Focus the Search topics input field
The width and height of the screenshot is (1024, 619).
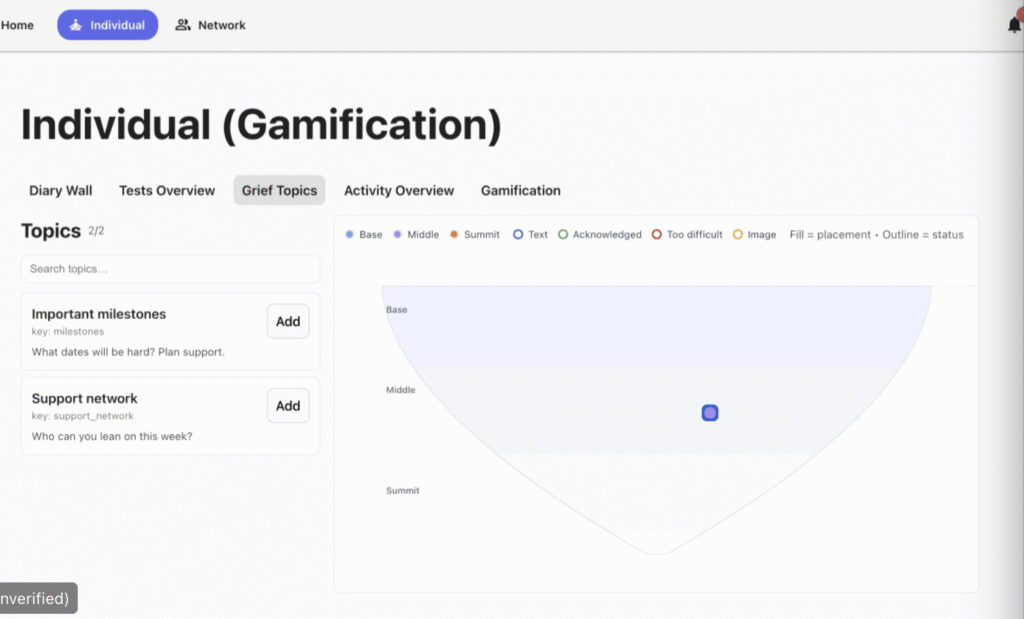point(170,269)
